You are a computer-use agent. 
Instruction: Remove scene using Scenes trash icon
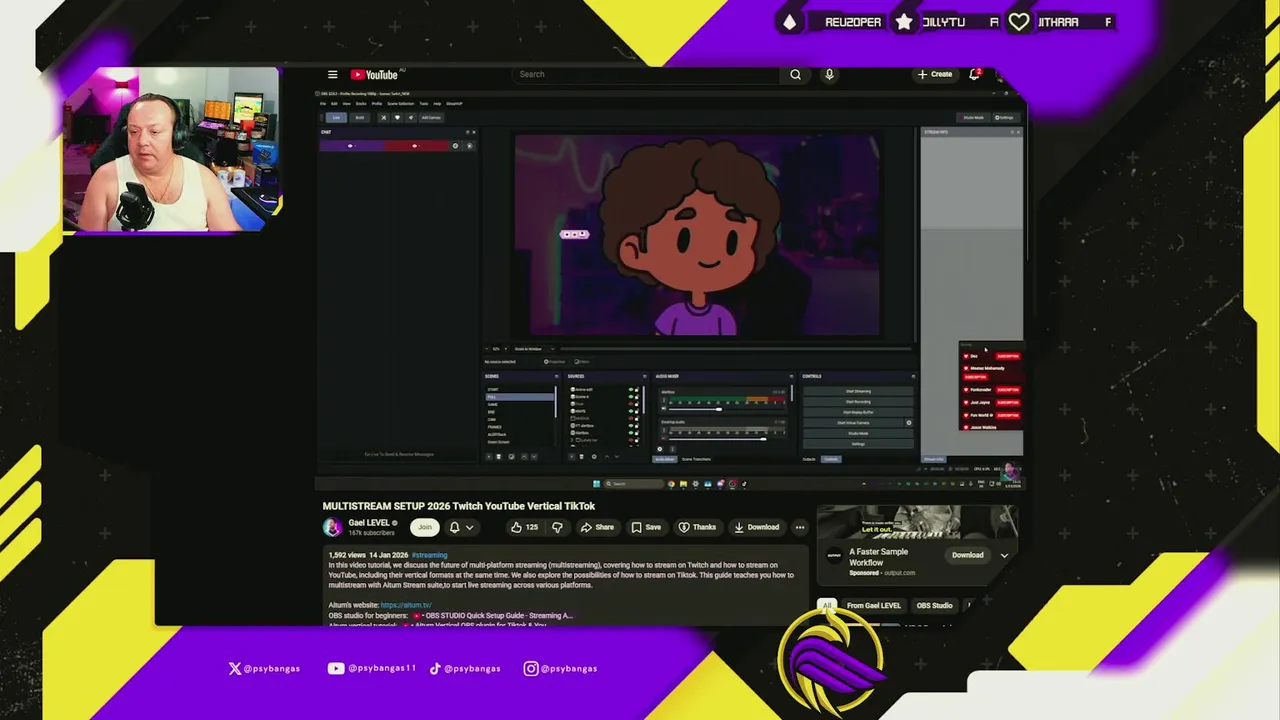tap(499, 457)
